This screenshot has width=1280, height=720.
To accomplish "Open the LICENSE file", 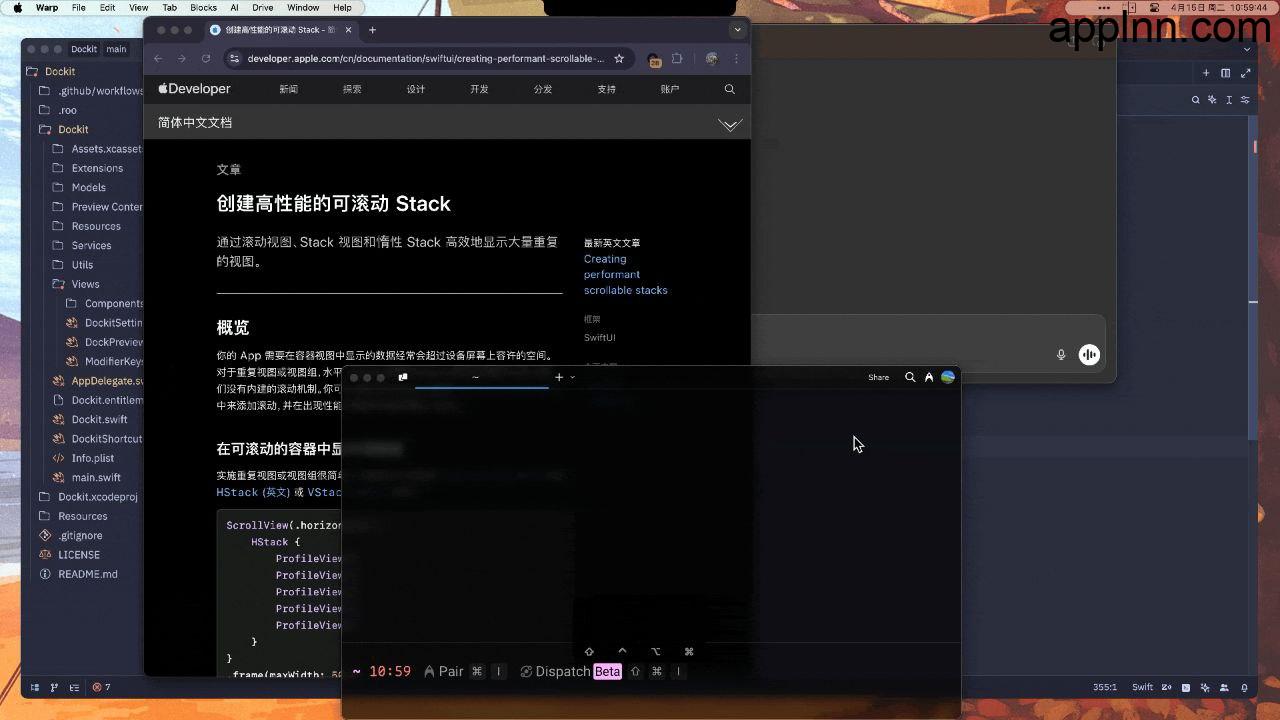I will pos(79,555).
